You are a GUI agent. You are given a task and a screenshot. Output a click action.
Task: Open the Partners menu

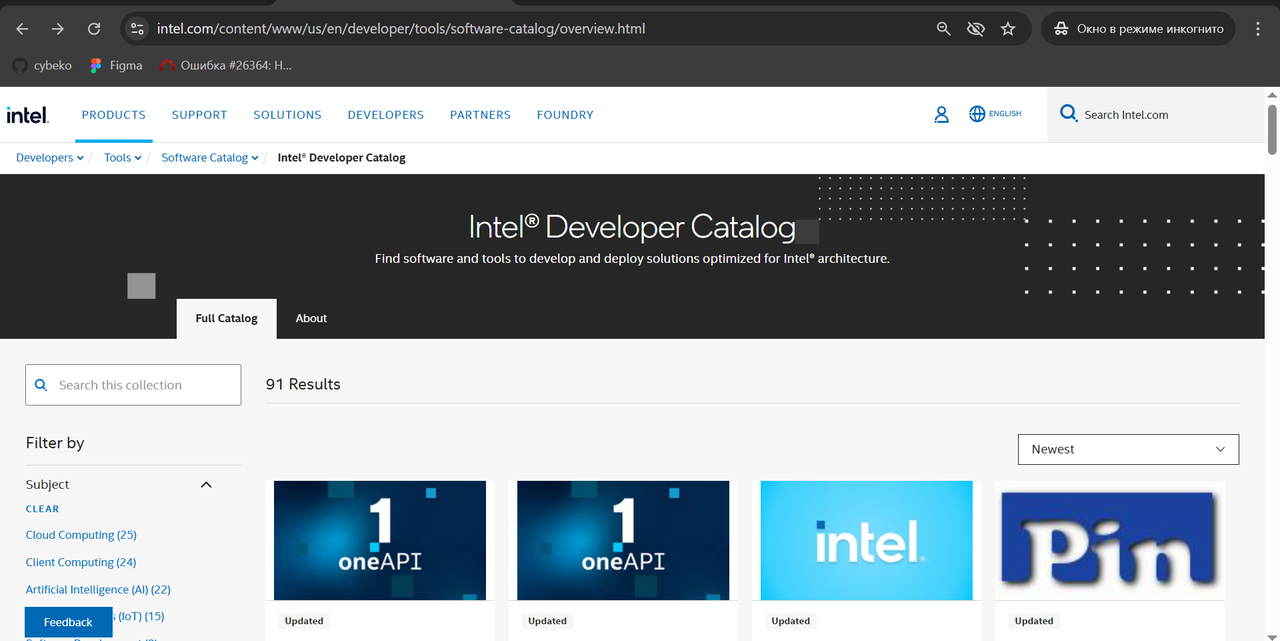(480, 115)
